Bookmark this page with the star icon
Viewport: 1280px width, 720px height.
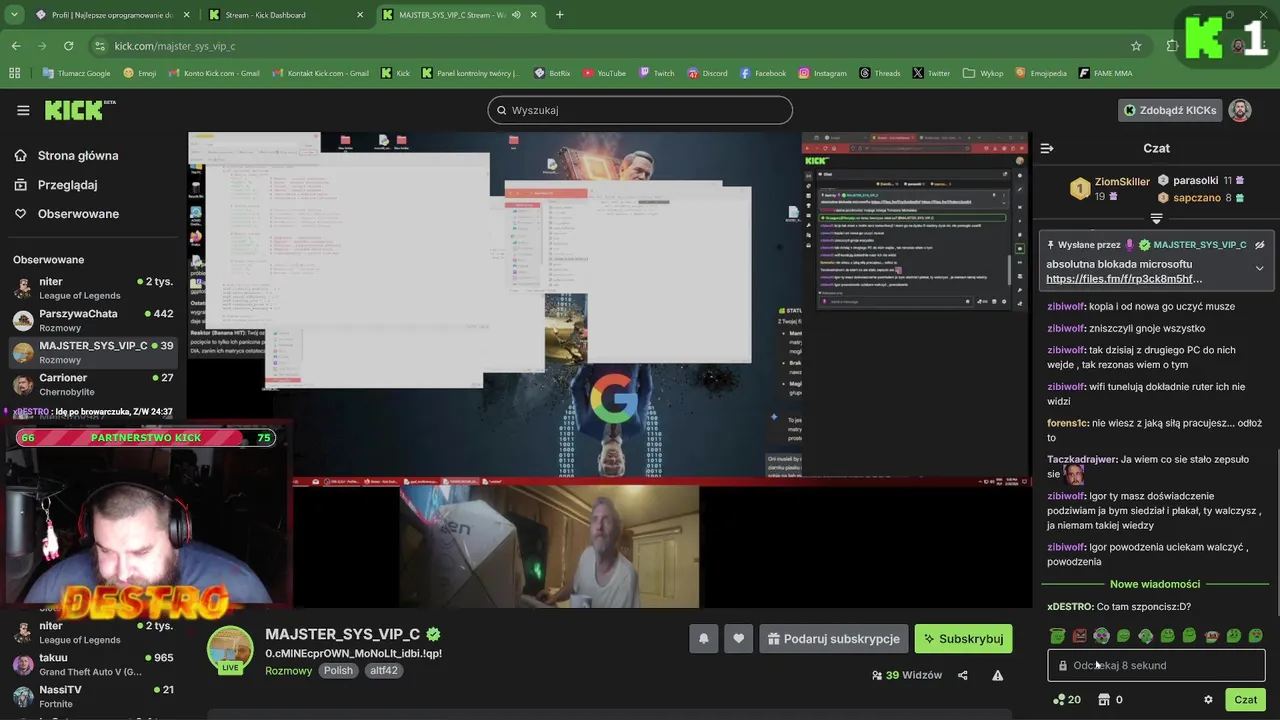click(1136, 46)
